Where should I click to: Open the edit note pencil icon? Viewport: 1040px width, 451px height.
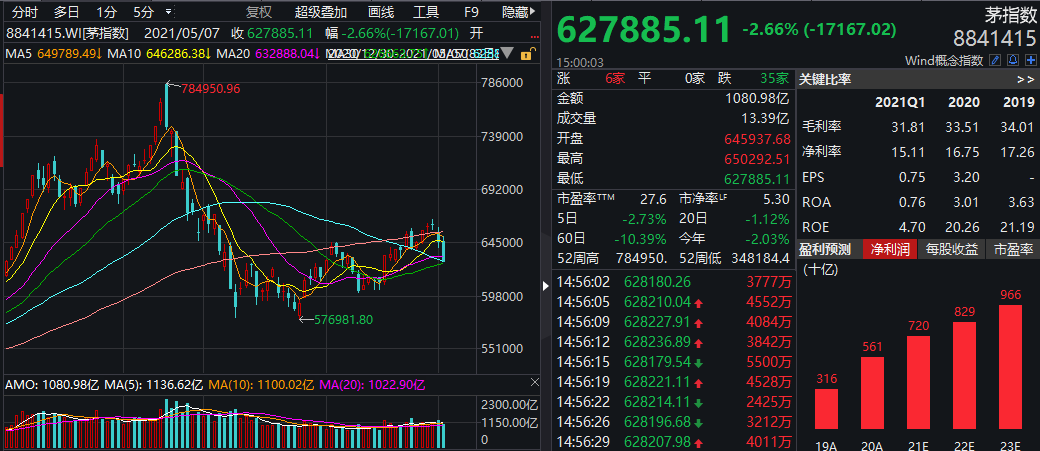pyautogui.click(x=994, y=60)
